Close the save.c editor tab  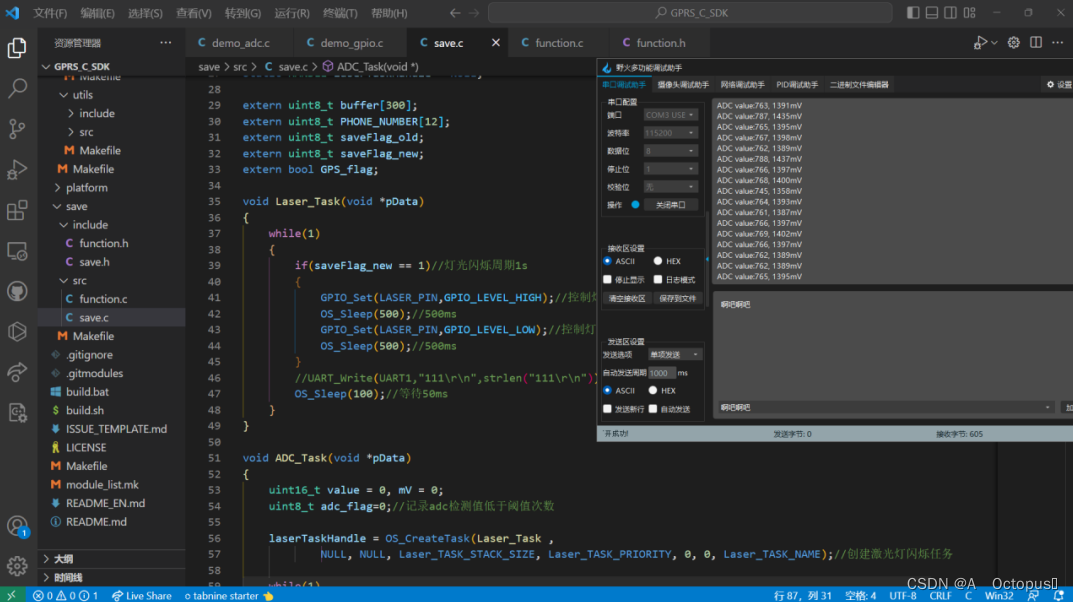(x=495, y=42)
